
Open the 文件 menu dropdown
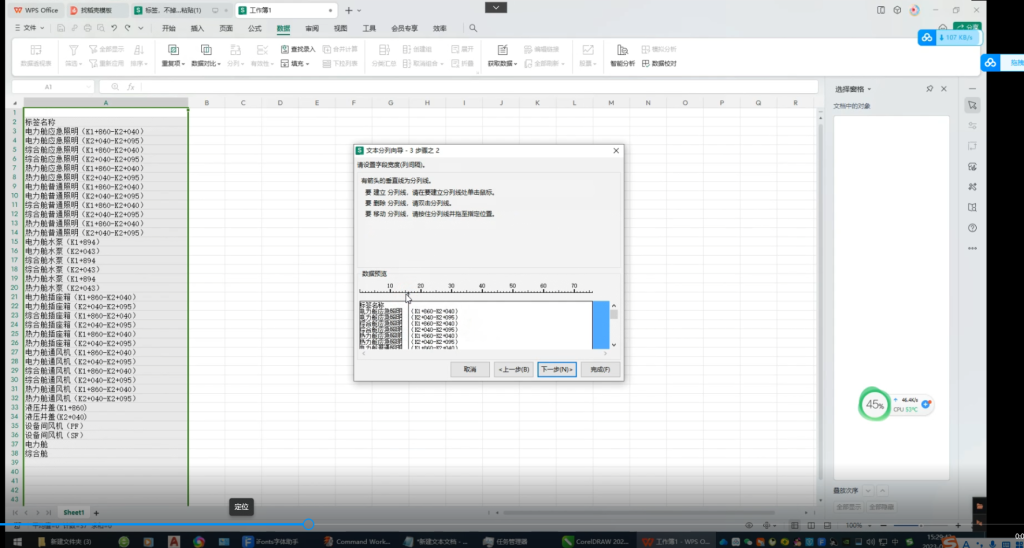[32, 29]
